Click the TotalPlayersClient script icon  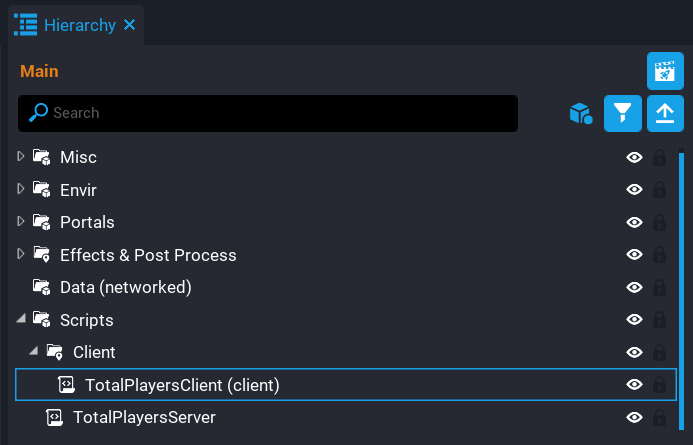(x=67, y=384)
